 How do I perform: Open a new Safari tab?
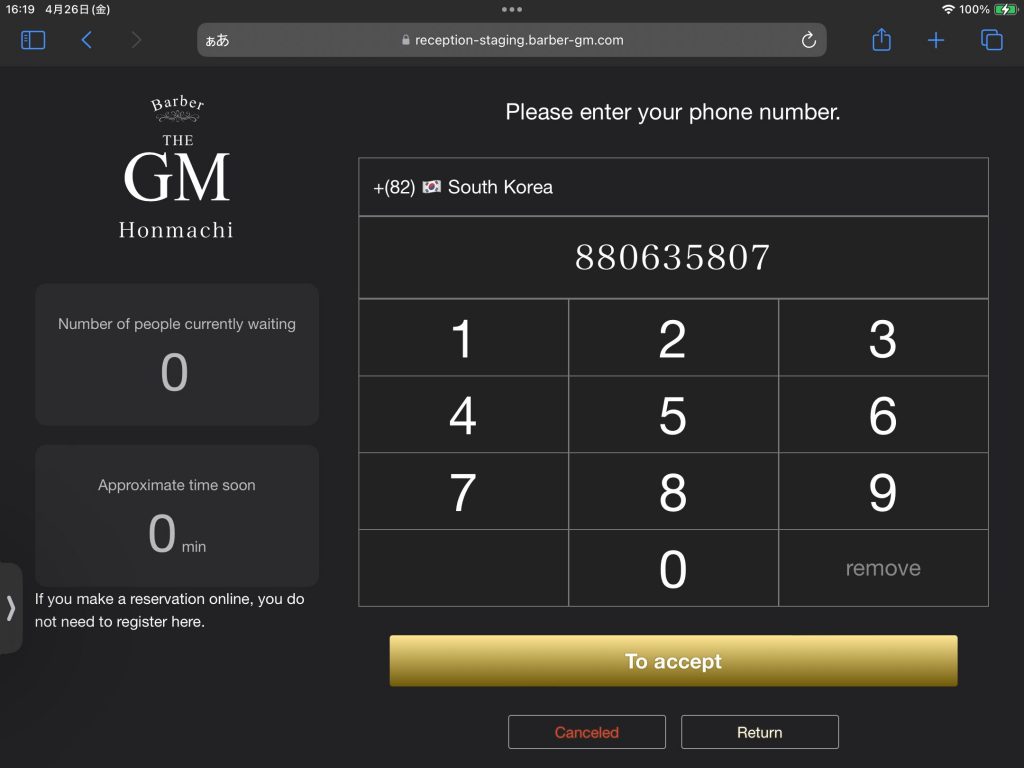click(x=936, y=40)
